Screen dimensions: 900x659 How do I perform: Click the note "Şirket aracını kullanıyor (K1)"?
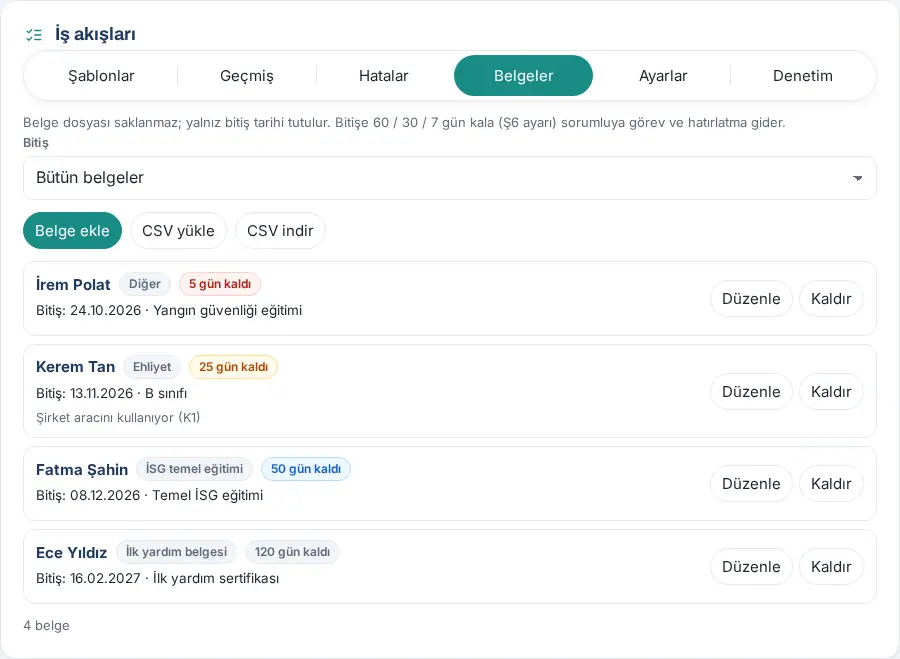[x=118, y=418]
